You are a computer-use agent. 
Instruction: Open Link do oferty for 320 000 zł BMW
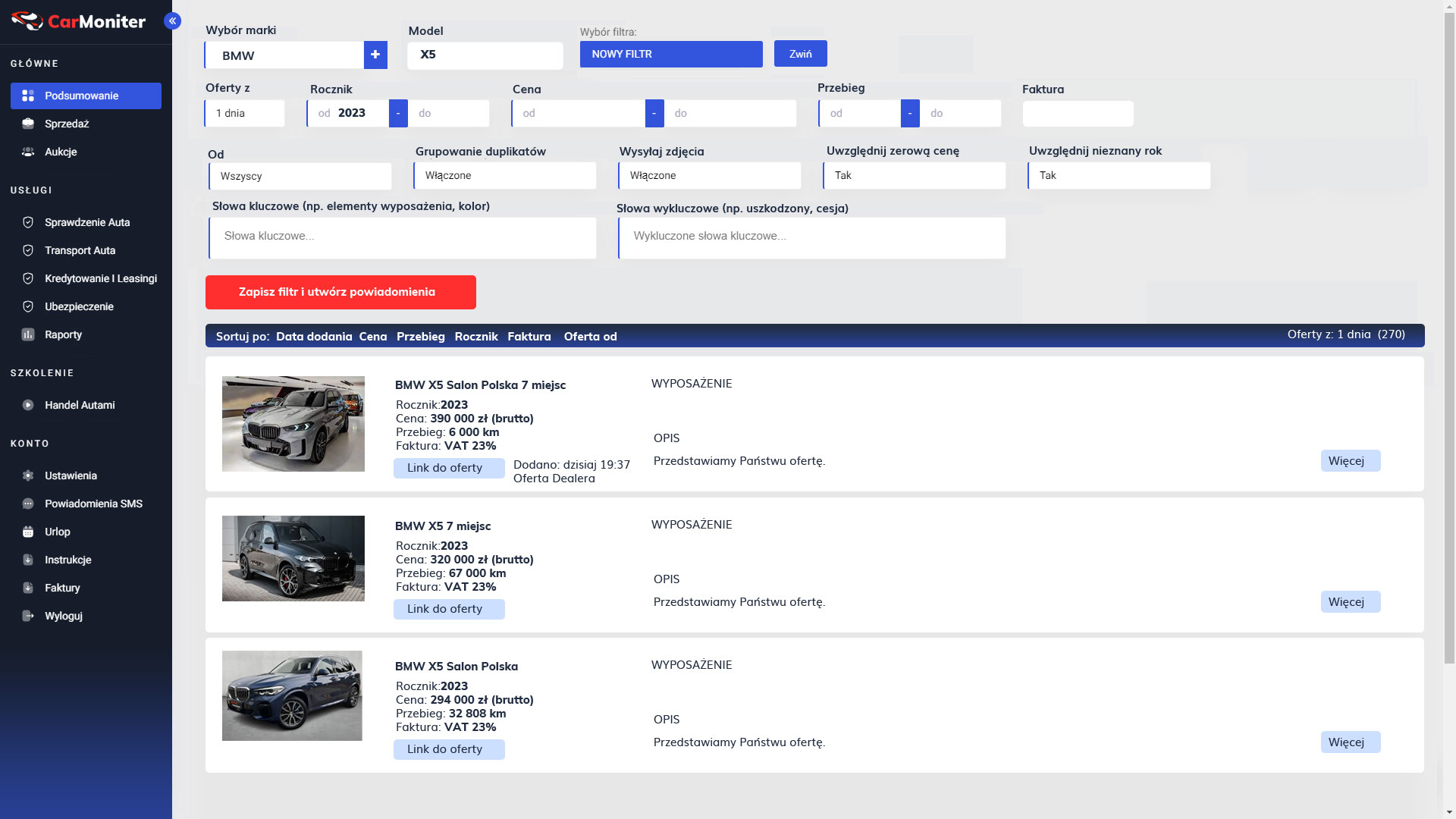(449, 609)
